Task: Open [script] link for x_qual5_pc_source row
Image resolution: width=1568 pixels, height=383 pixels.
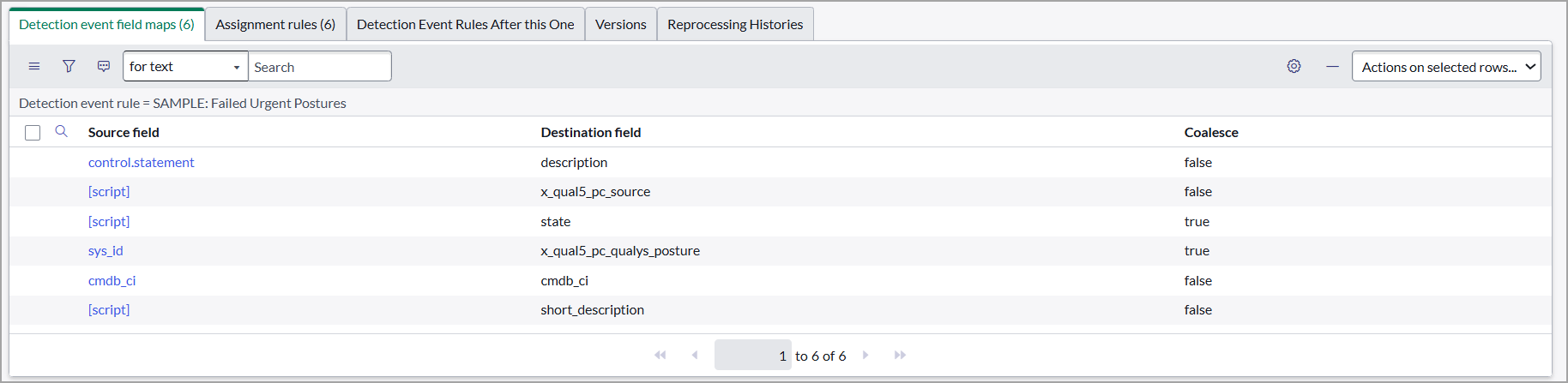Action: click(x=109, y=191)
